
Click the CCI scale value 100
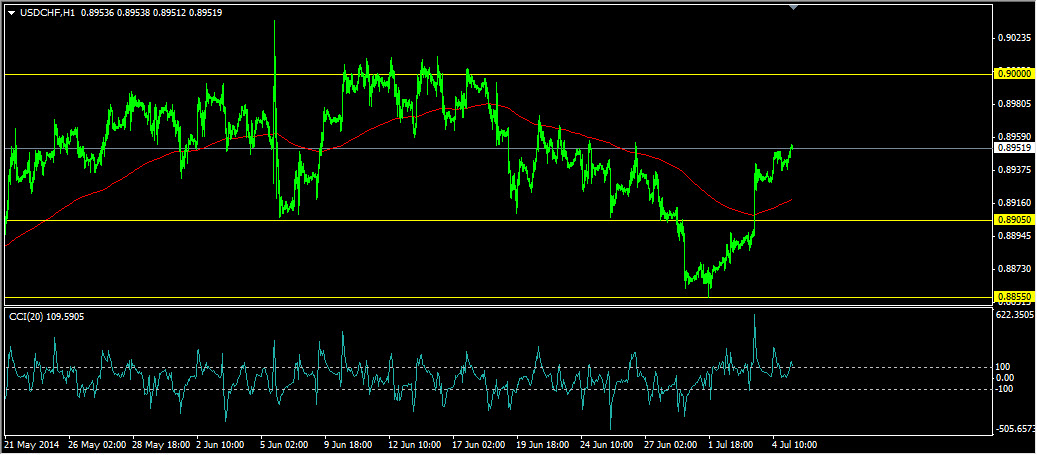(x=1003, y=367)
